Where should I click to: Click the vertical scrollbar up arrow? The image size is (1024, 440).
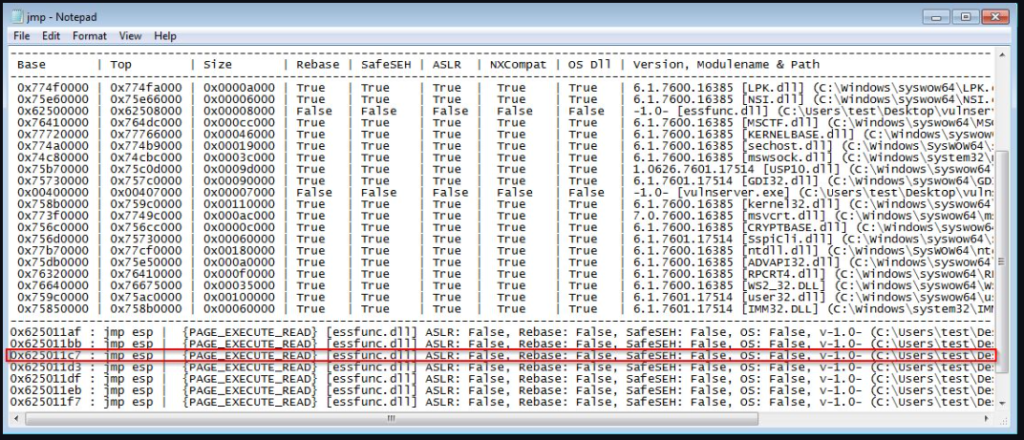pyautogui.click(x=1003, y=55)
